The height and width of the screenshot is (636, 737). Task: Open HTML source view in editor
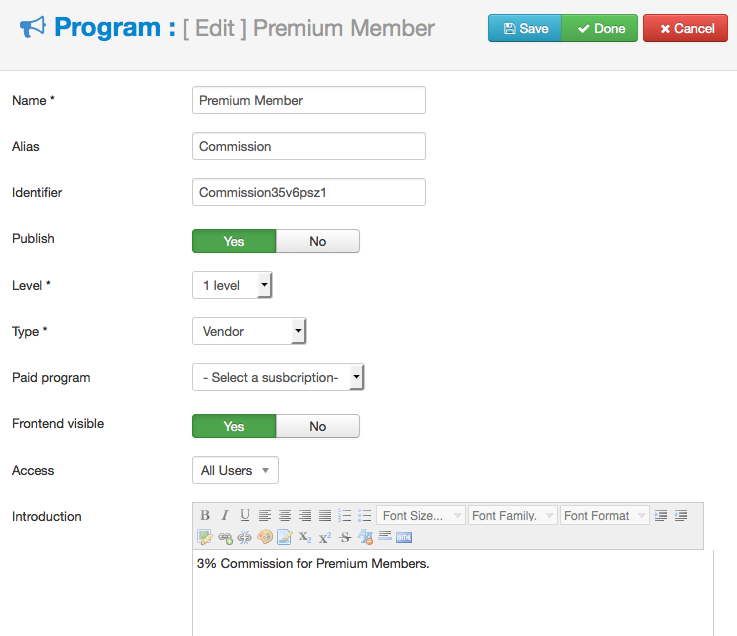point(404,537)
